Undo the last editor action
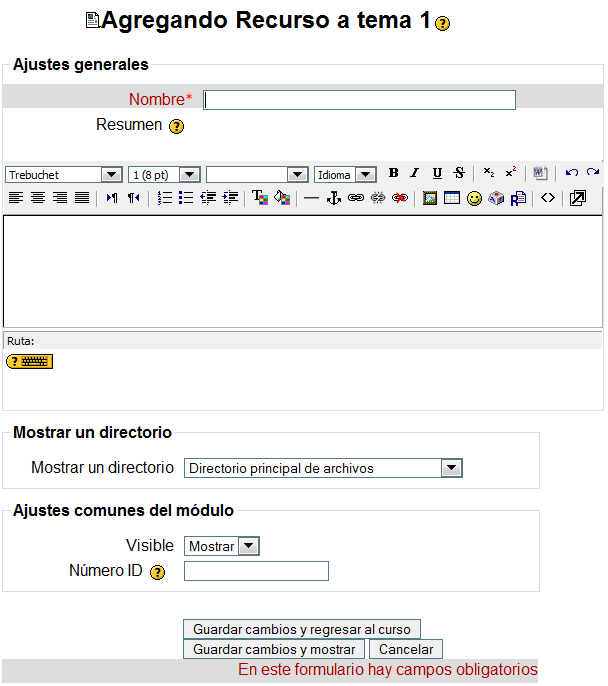Image resolution: width=608 pixels, height=686 pixels. pyautogui.click(x=572, y=174)
